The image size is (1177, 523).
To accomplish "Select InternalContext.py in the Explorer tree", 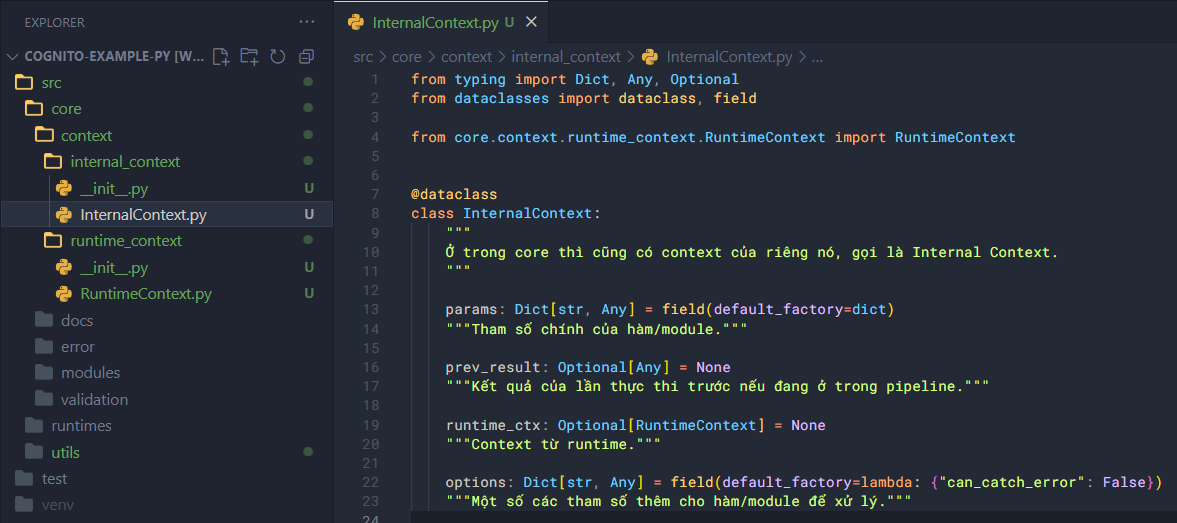I will (x=143, y=215).
